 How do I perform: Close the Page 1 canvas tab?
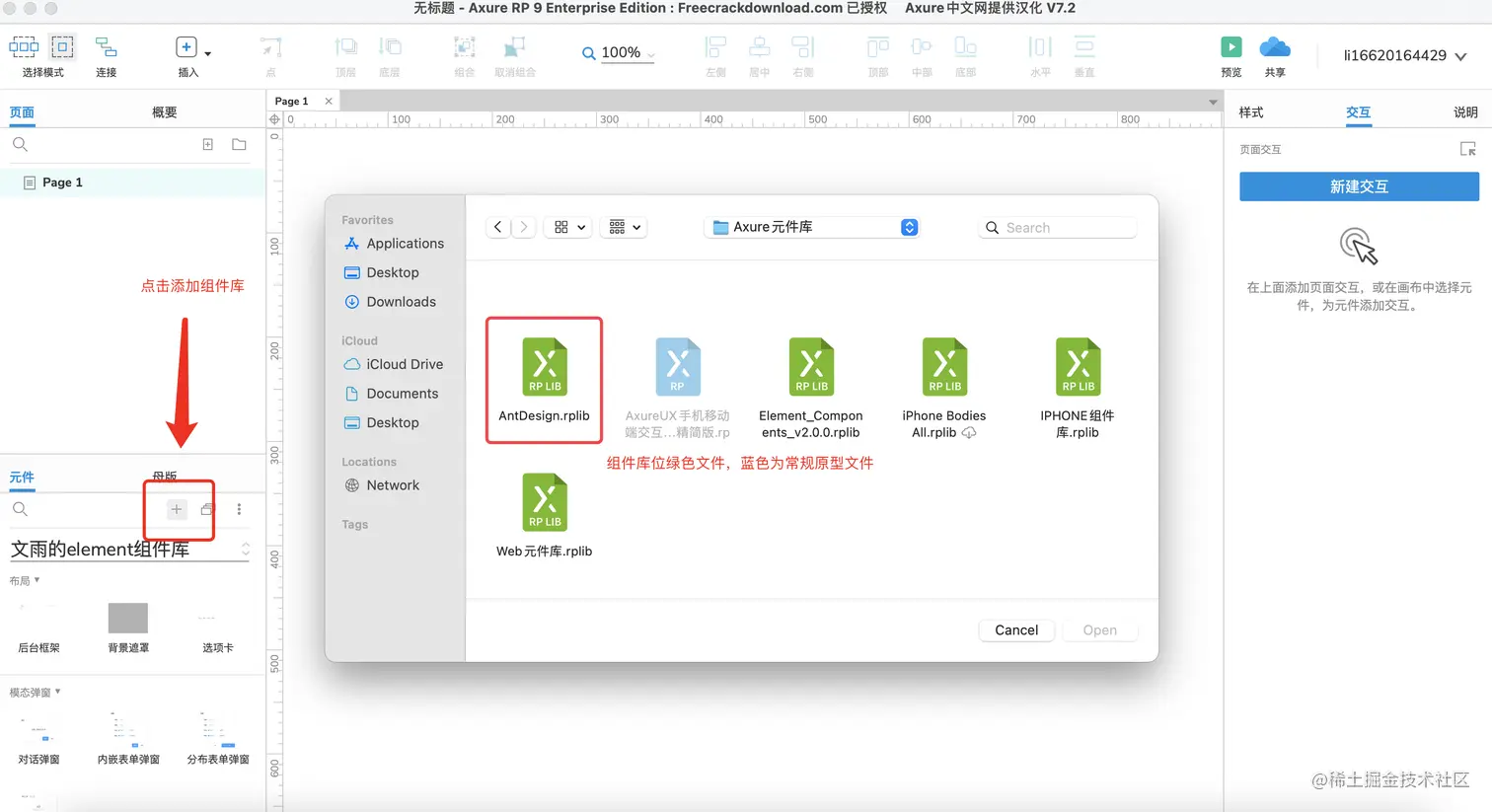click(329, 101)
